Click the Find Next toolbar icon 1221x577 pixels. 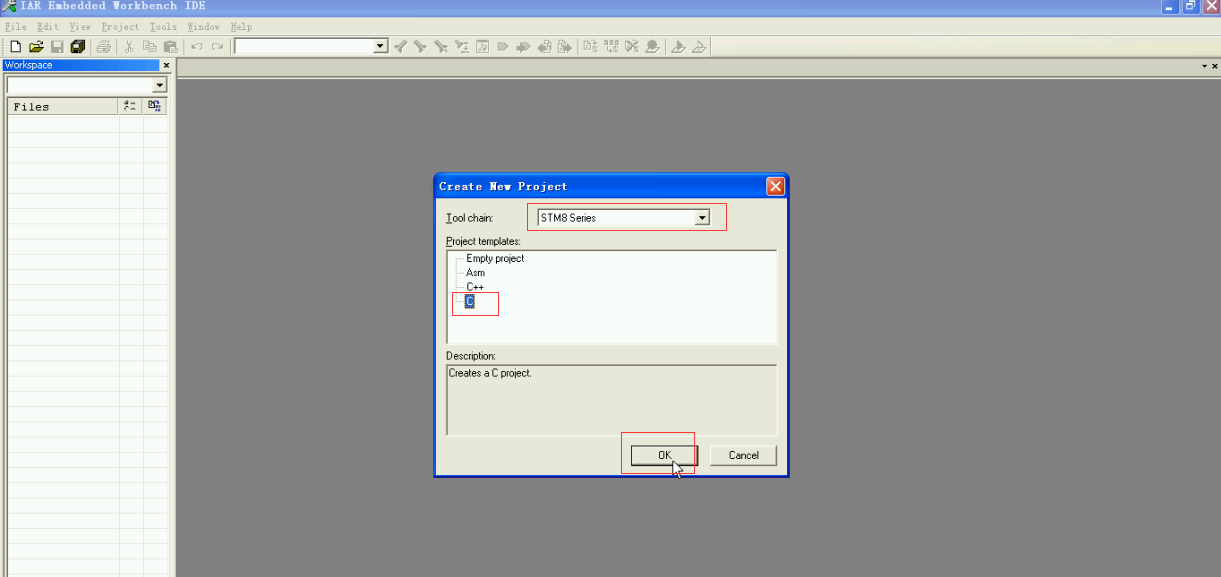(x=420, y=47)
